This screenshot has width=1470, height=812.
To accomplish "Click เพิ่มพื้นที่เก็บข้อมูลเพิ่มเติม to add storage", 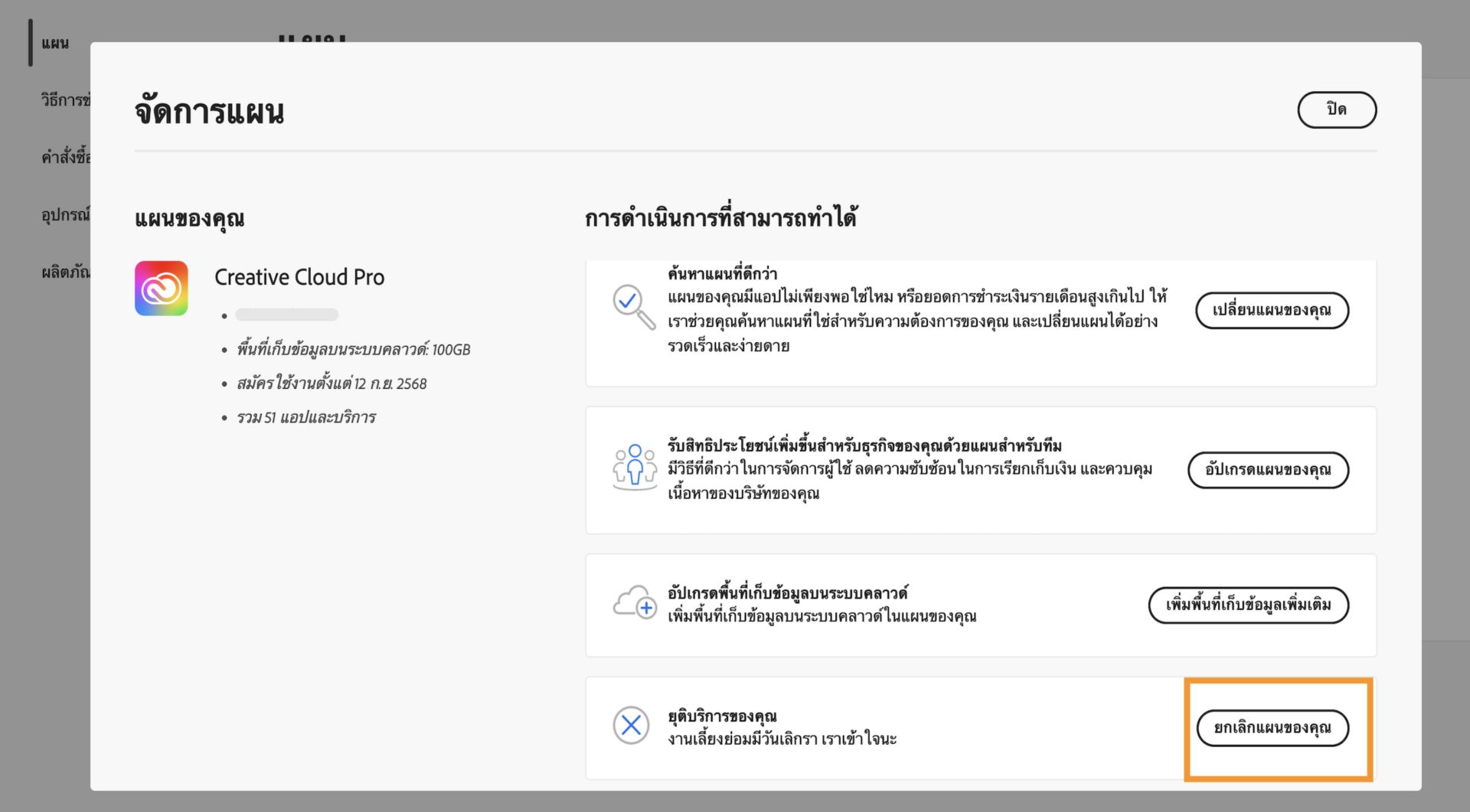I will [1248, 605].
